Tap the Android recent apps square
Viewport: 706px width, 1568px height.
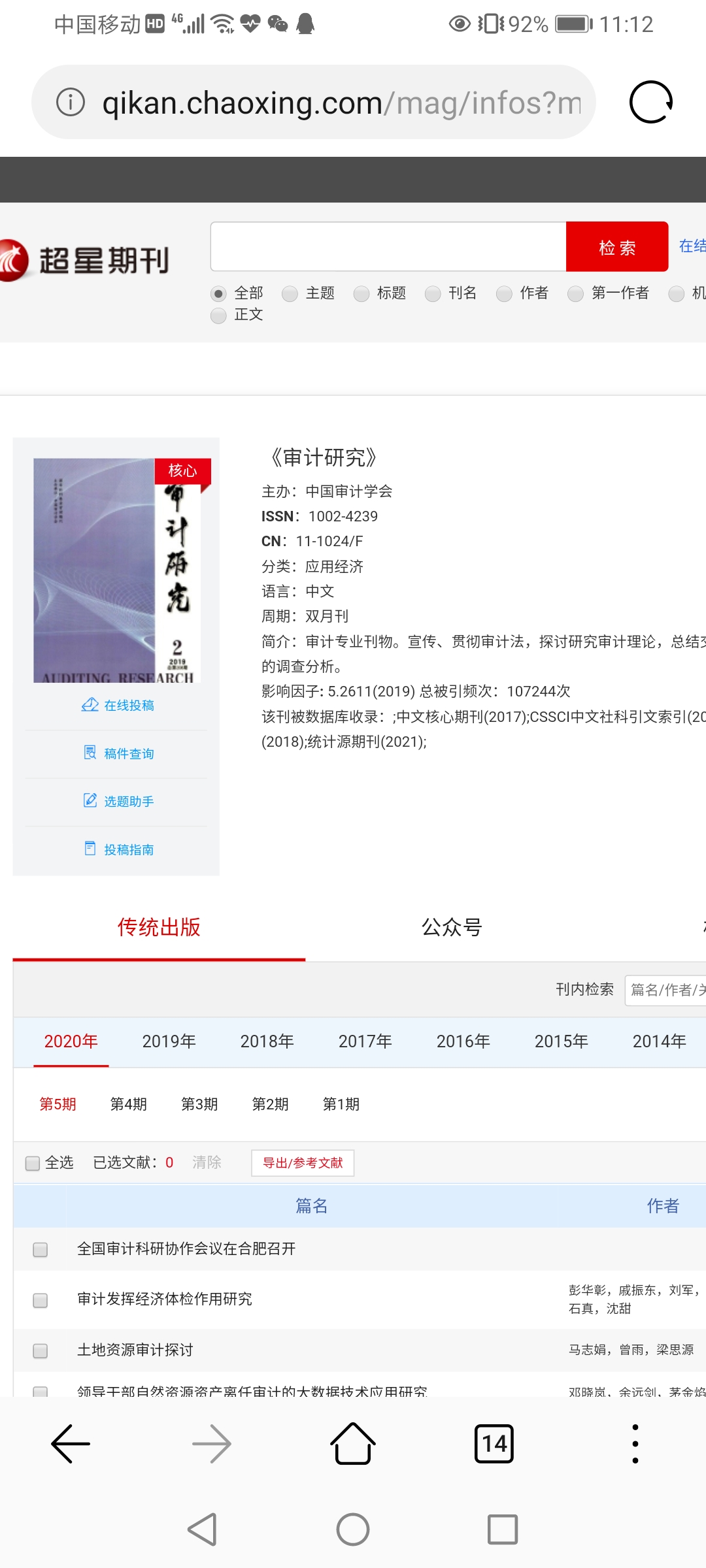tap(503, 1529)
